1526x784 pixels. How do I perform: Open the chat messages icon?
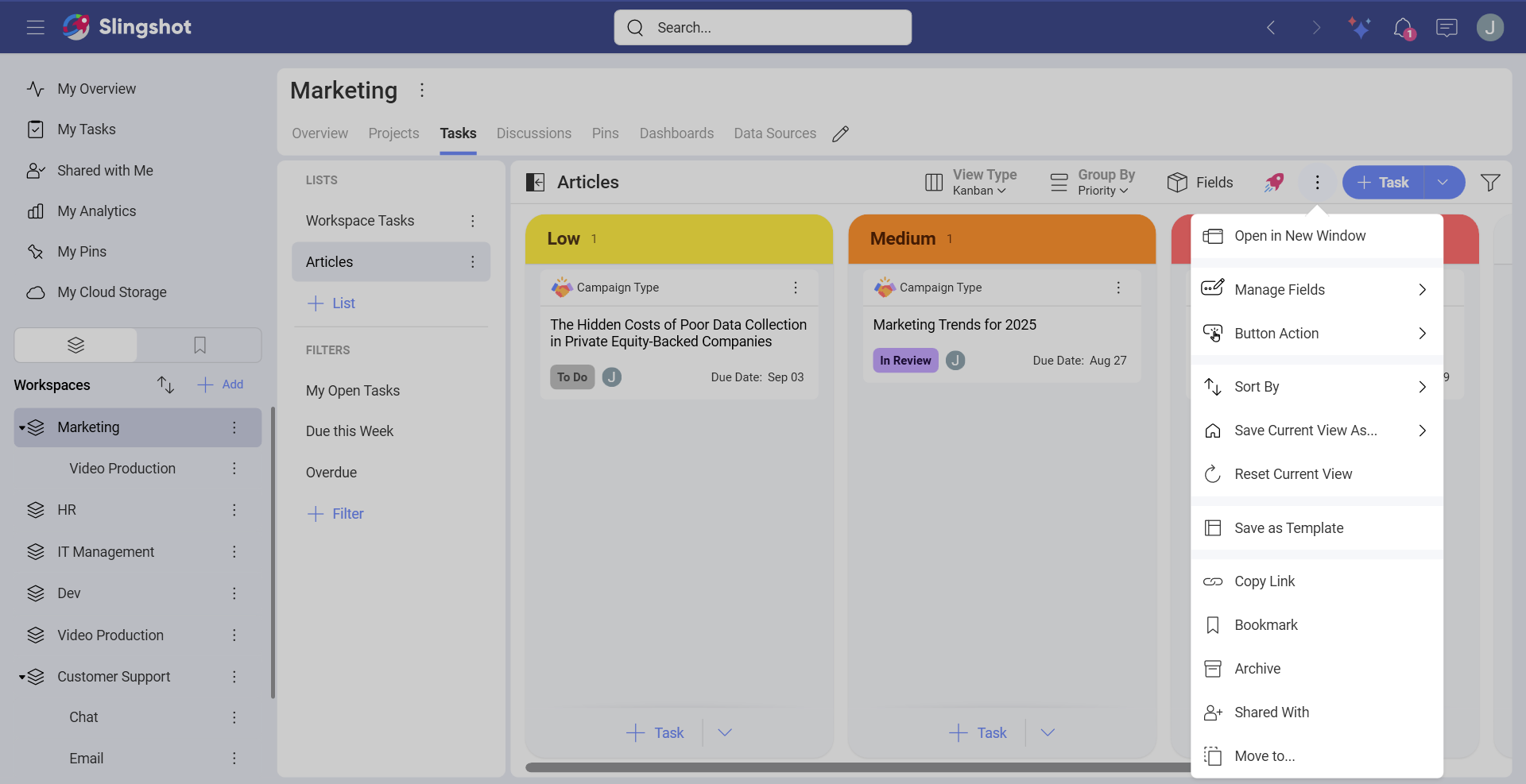[1447, 28]
